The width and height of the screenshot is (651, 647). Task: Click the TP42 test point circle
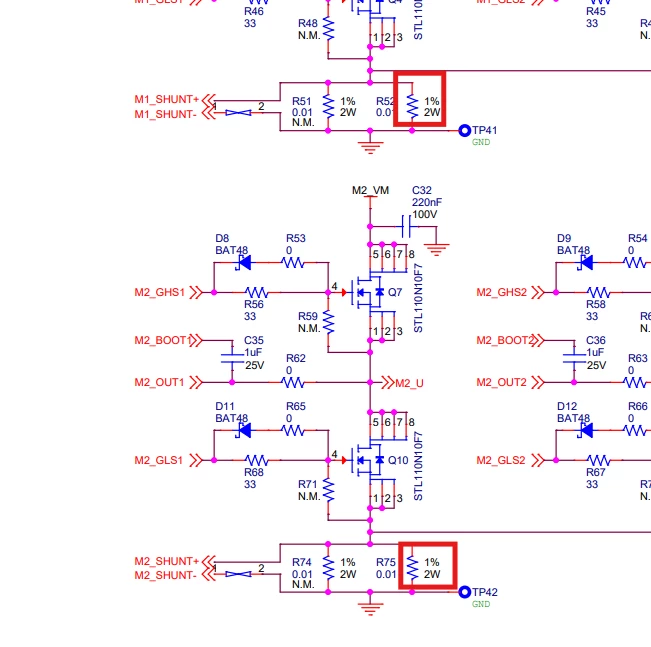coord(465,592)
